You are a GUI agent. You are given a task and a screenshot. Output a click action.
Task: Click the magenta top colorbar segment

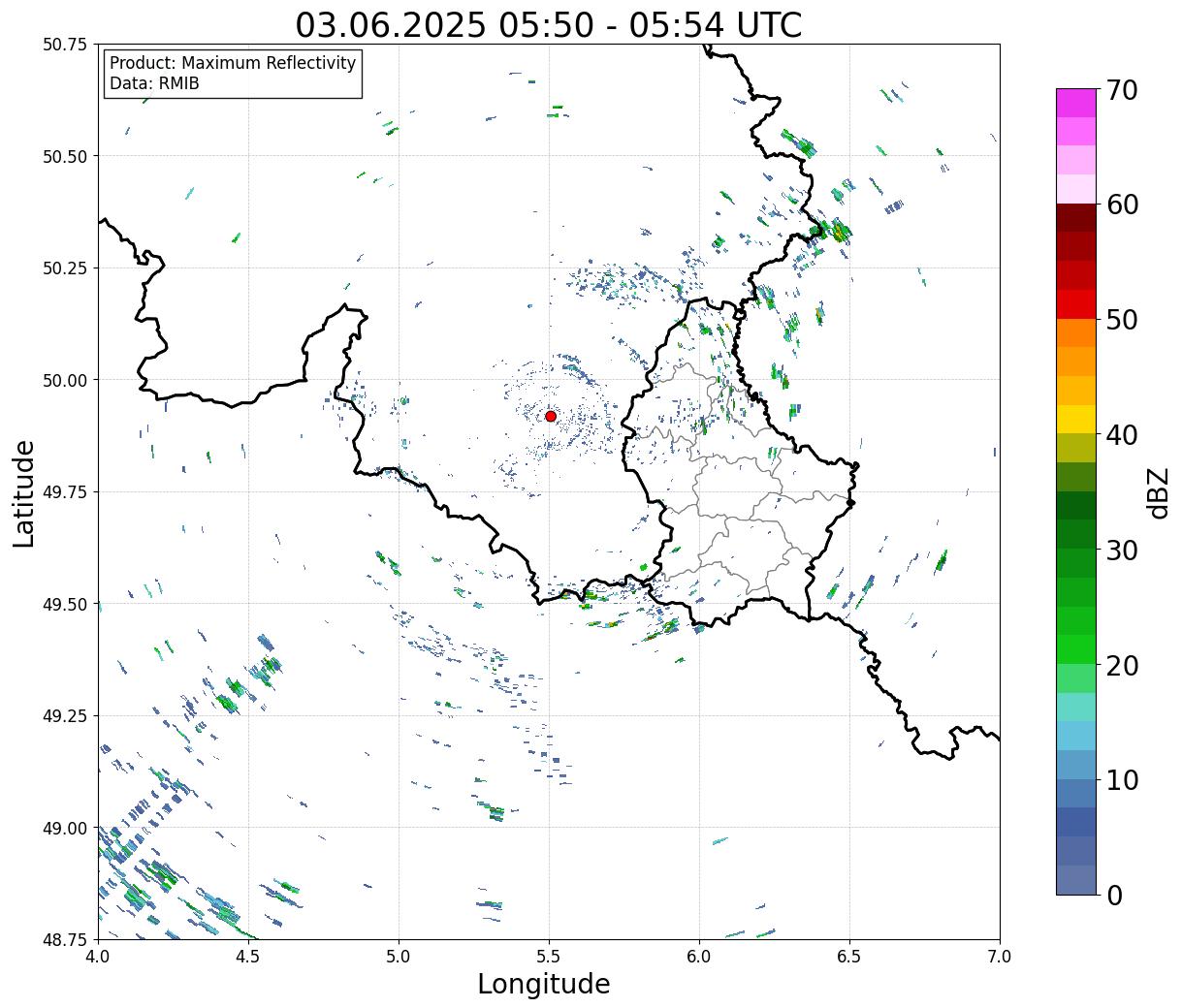pyautogui.click(x=1076, y=103)
